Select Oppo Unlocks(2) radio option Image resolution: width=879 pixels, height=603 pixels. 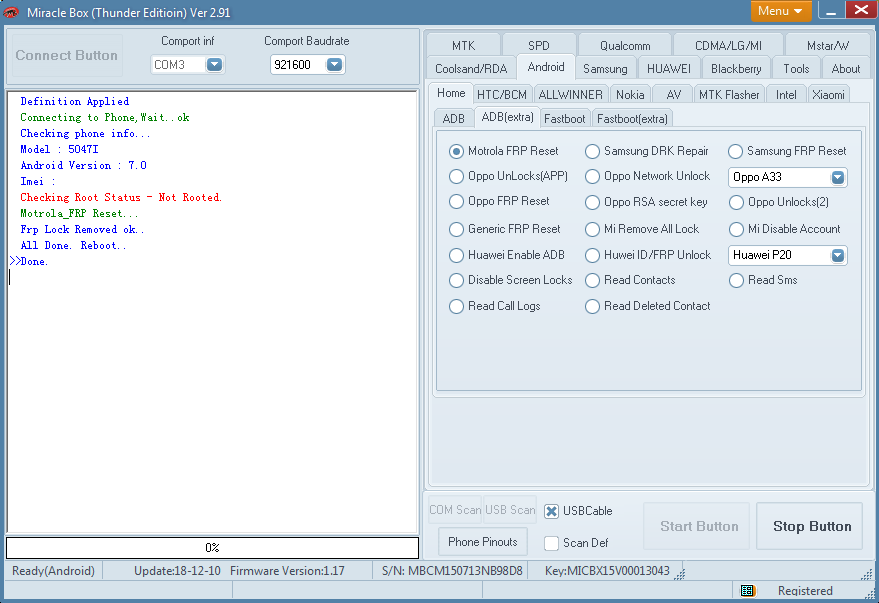[x=736, y=202]
